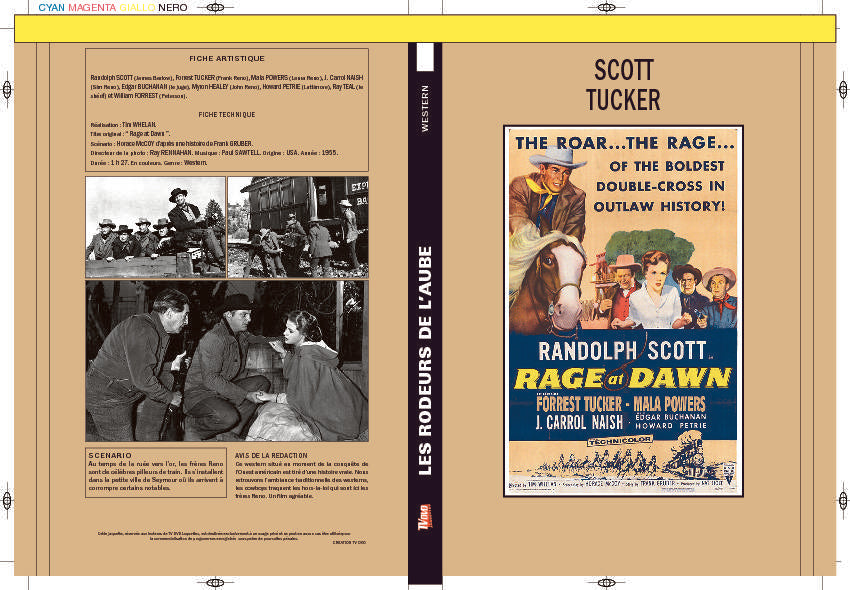
Task: Click the CYAN color label
Action: click(51, 8)
